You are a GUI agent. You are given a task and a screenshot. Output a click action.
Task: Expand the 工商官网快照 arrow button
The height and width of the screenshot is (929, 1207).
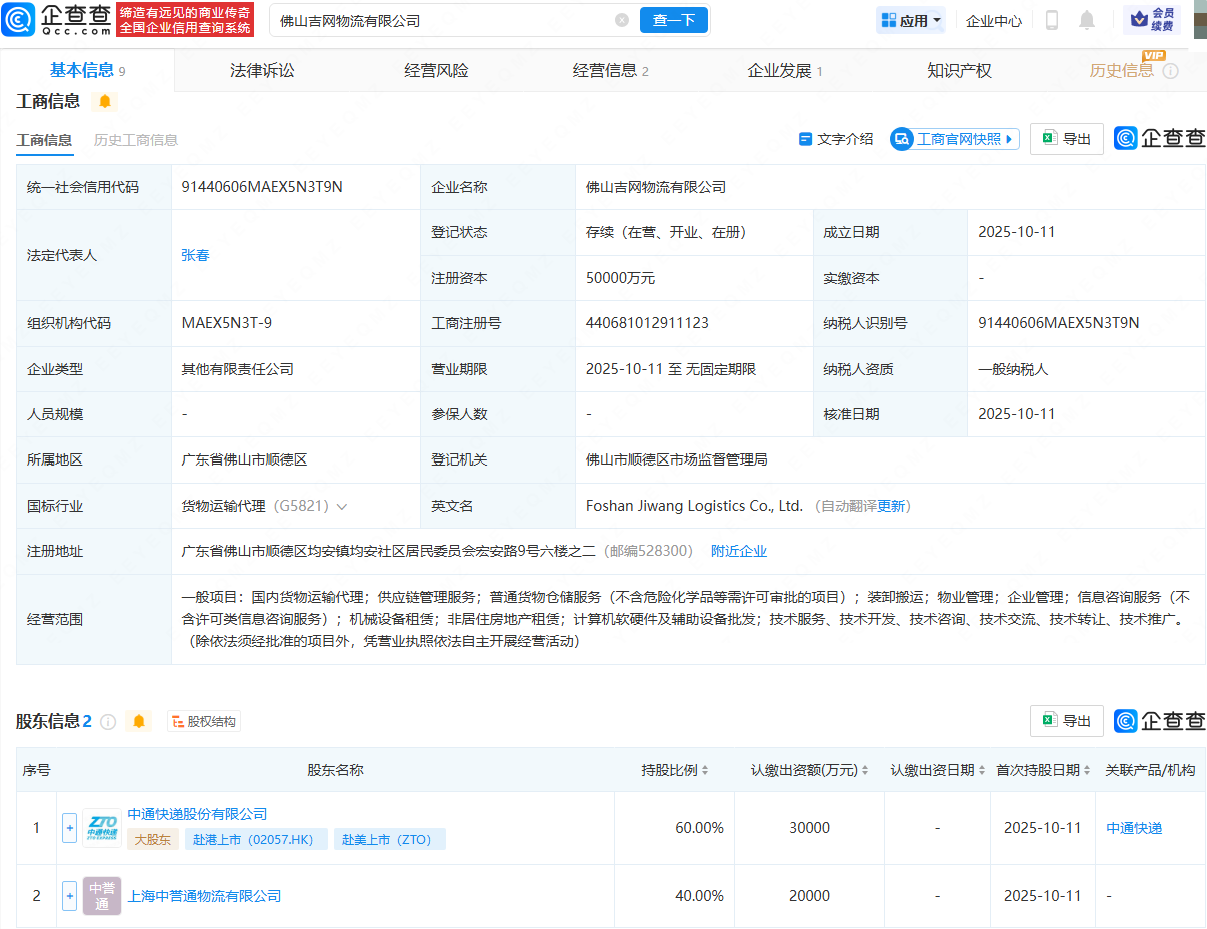point(1009,139)
